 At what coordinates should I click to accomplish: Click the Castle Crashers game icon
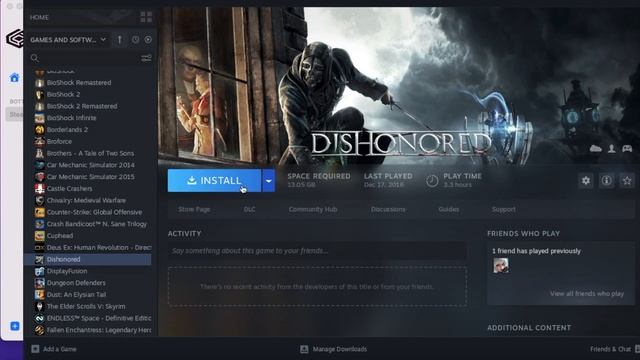click(x=40, y=189)
